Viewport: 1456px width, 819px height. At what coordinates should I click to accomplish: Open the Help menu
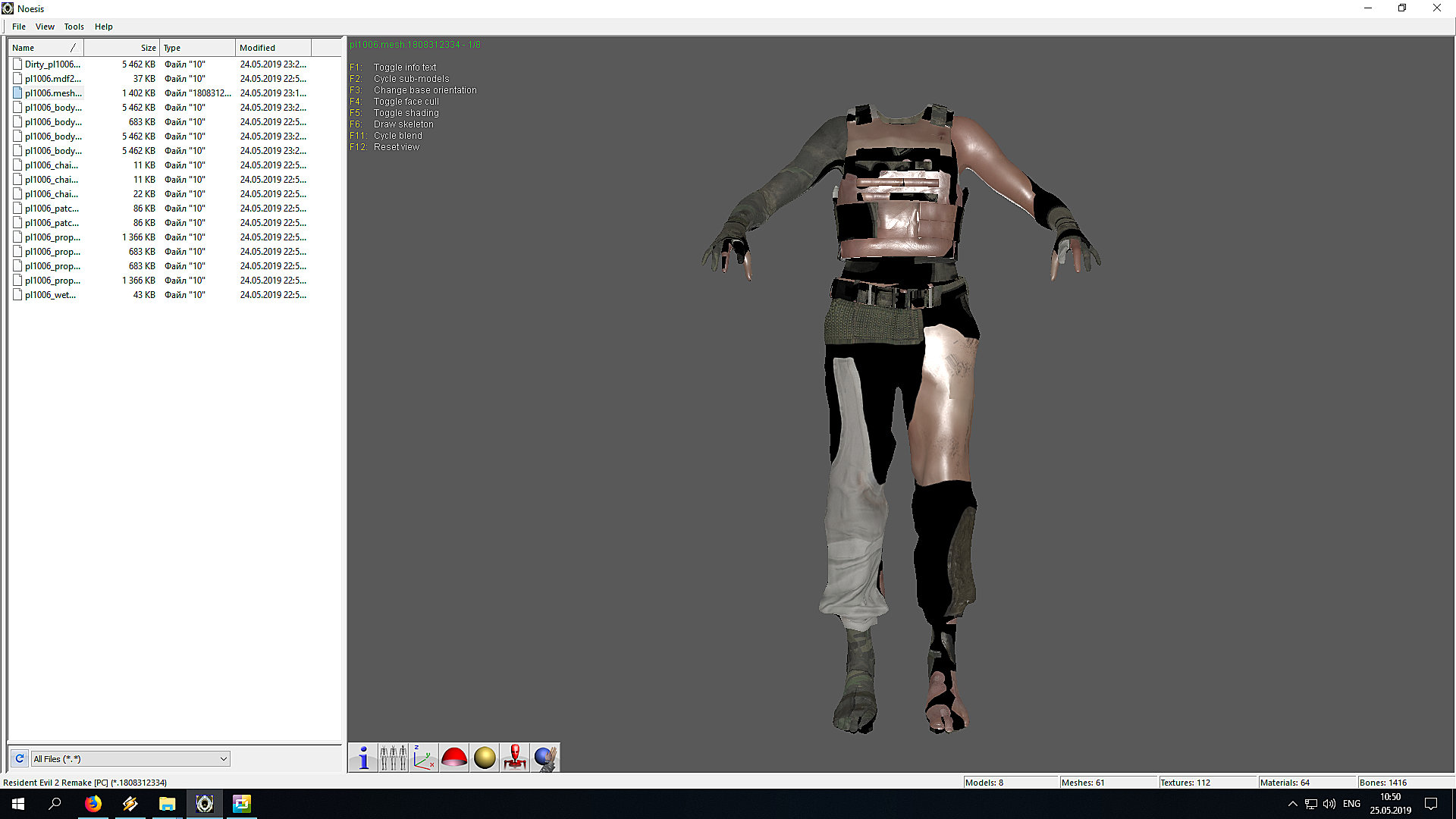(x=104, y=27)
